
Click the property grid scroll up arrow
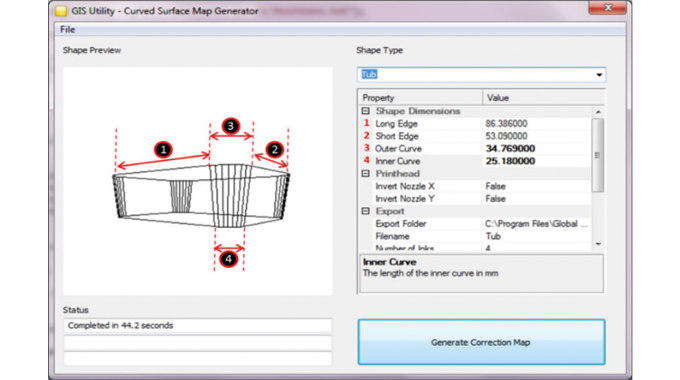(598, 112)
